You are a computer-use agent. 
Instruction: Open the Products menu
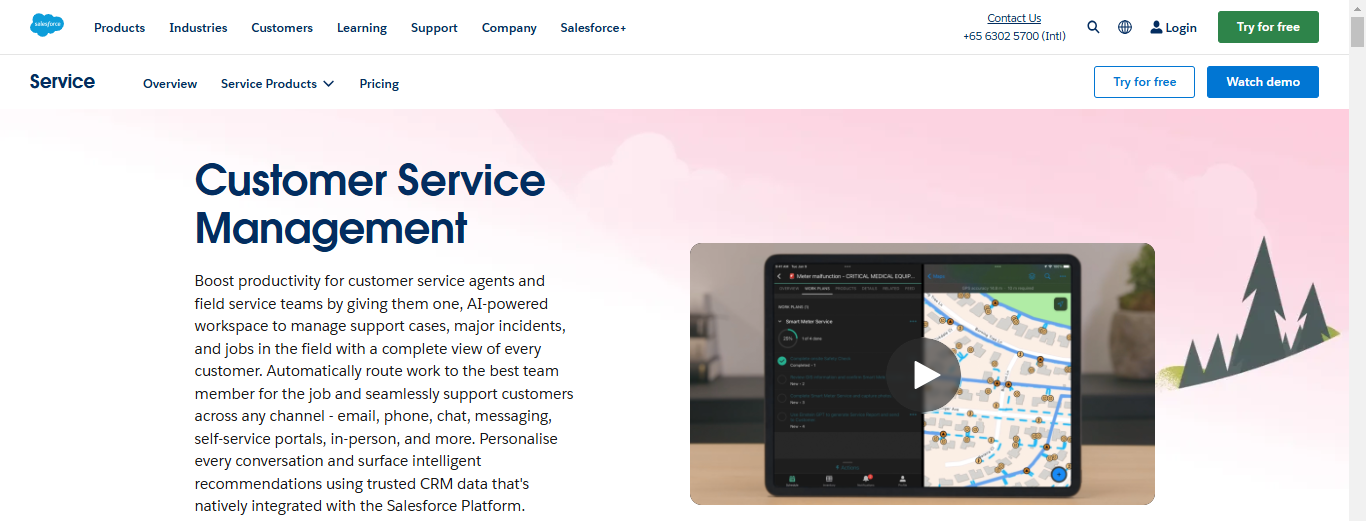click(x=120, y=28)
